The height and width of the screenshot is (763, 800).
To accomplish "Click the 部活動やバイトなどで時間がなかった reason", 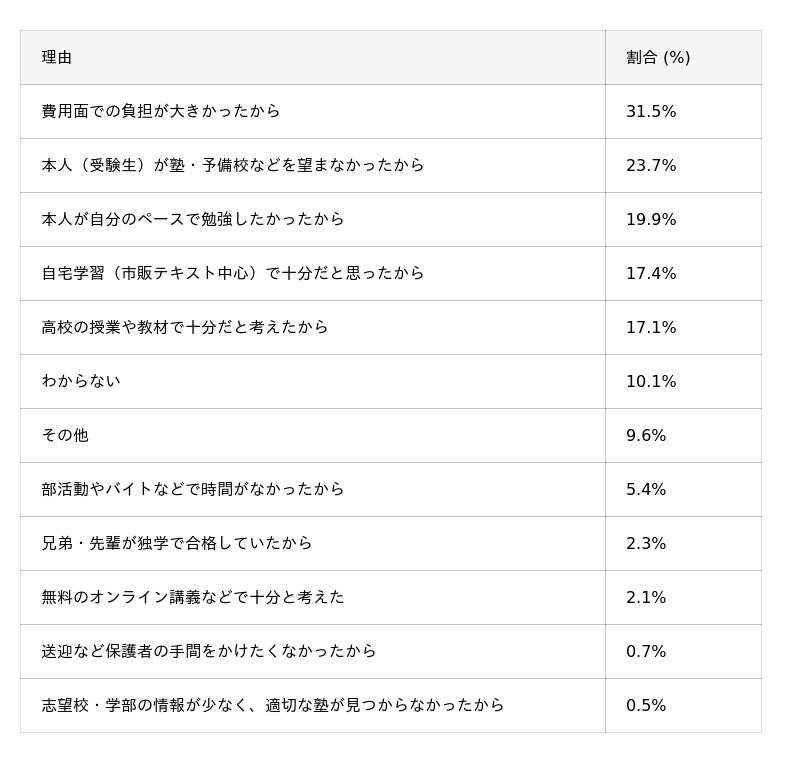I will click(193, 490).
